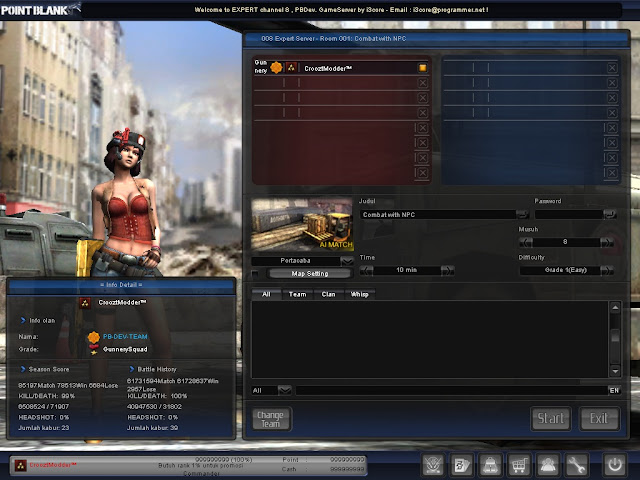Expand the chat All channel dropdown
This screenshot has height=480, width=640.
[284, 391]
